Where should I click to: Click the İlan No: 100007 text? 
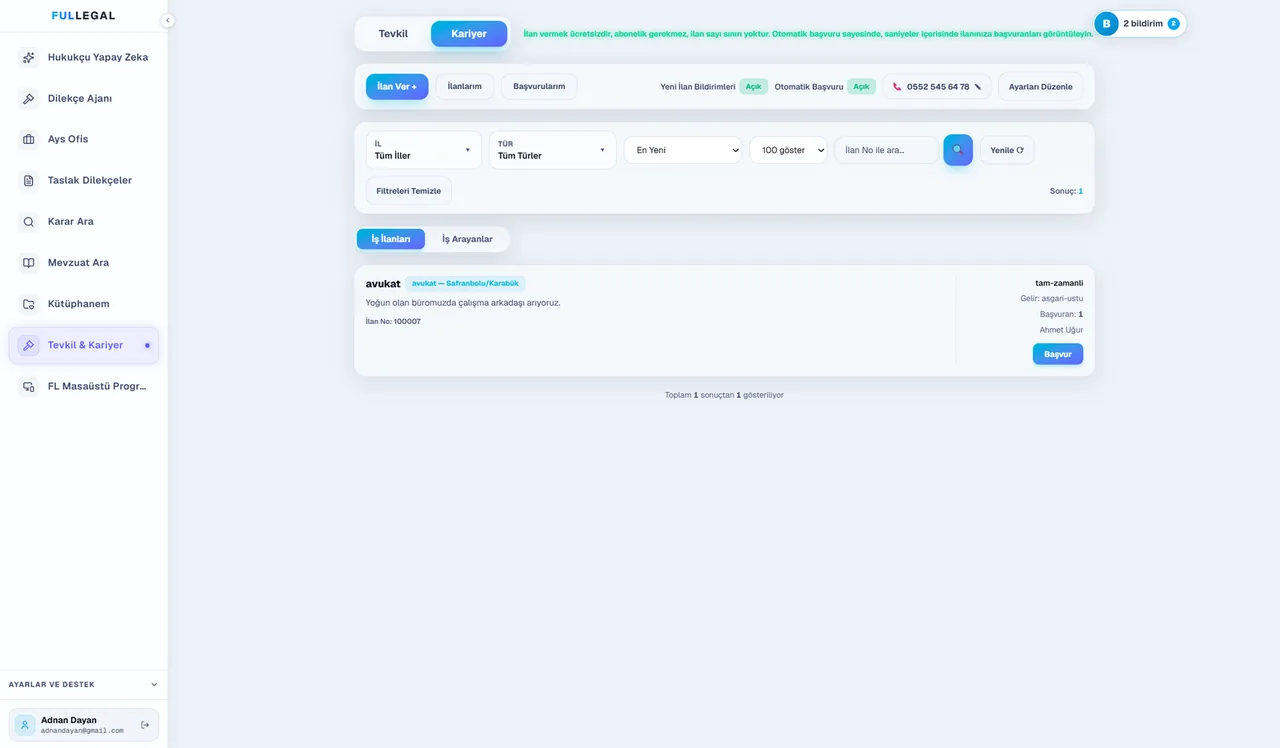click(393, 321)
